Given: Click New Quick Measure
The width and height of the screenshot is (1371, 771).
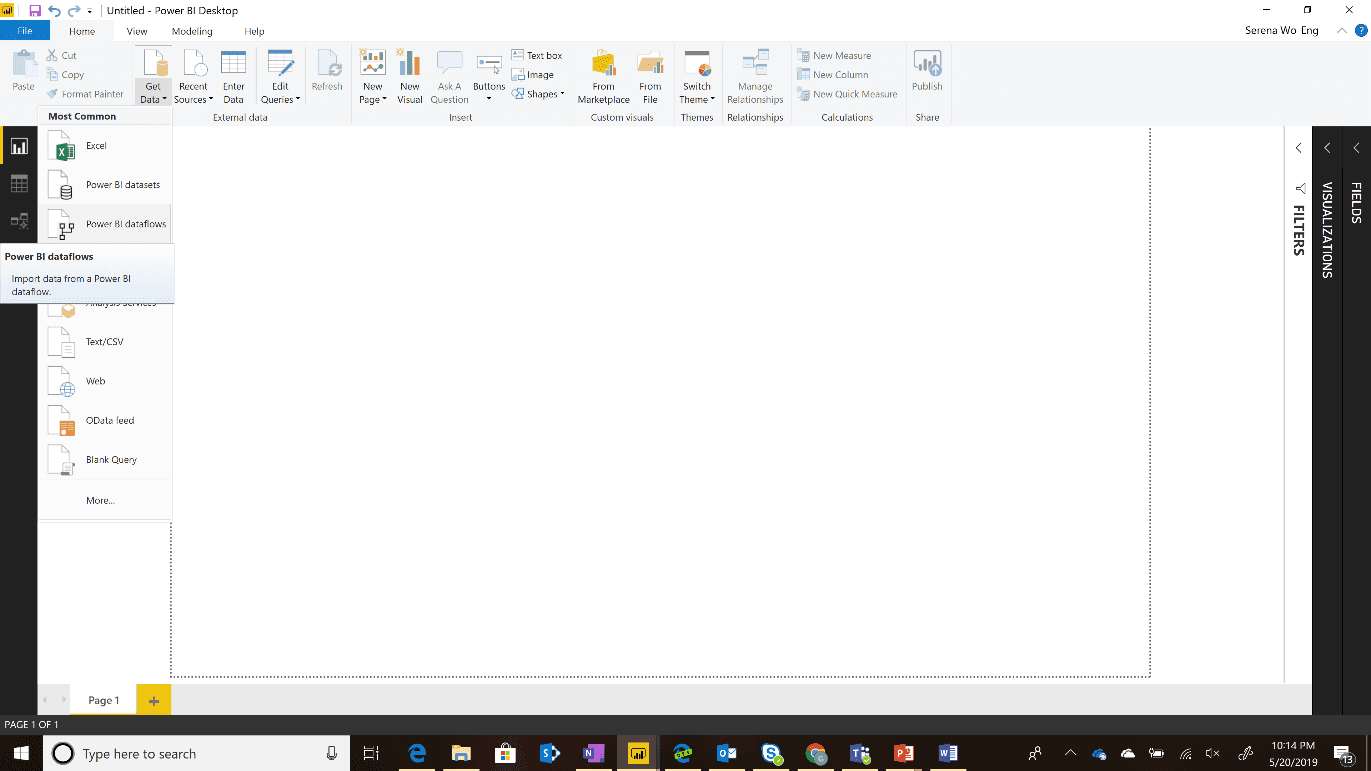Looking at the screenshot, I should tap(847, 94).
